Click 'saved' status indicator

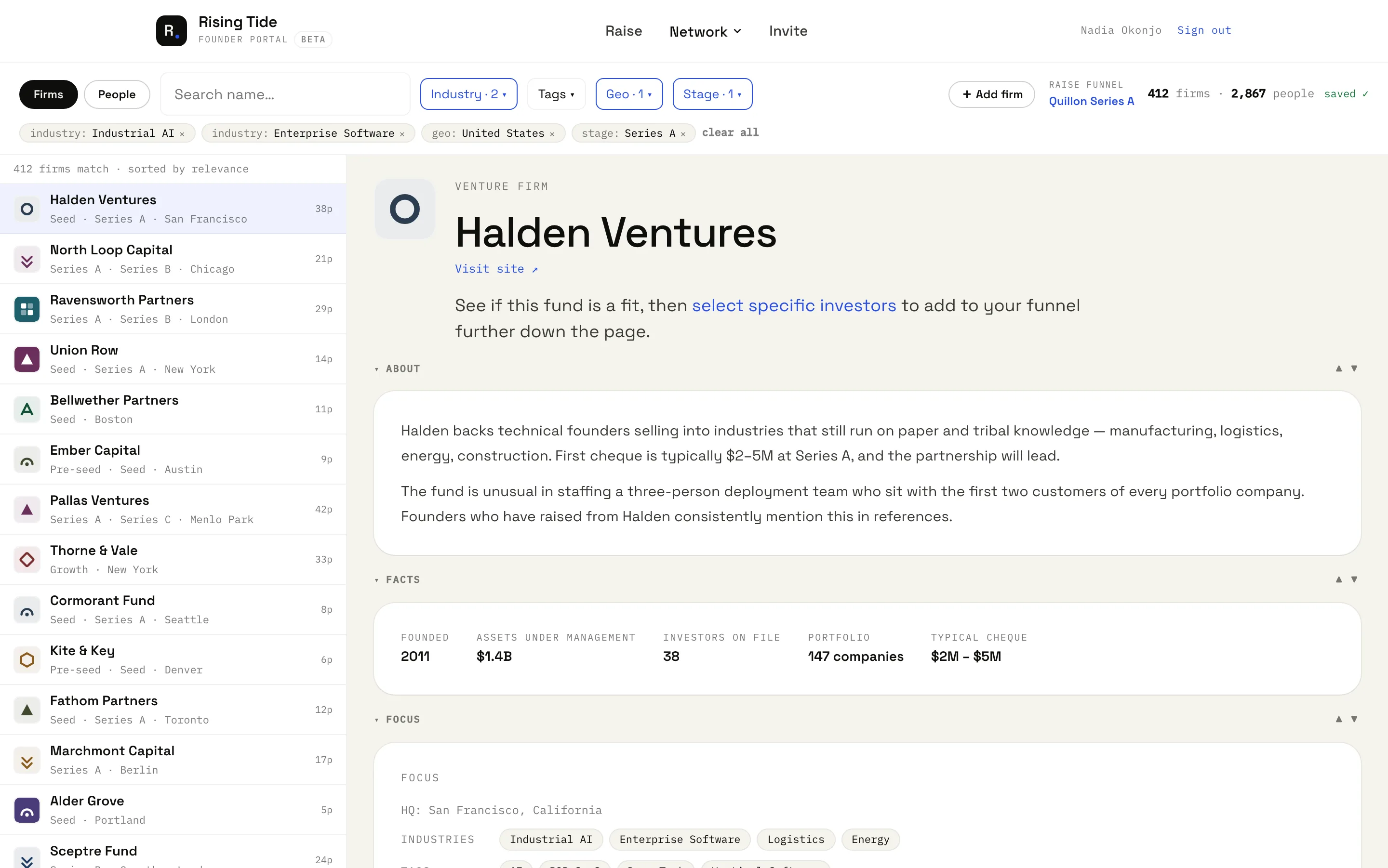pyautogui.click(x=1346, y=93)
